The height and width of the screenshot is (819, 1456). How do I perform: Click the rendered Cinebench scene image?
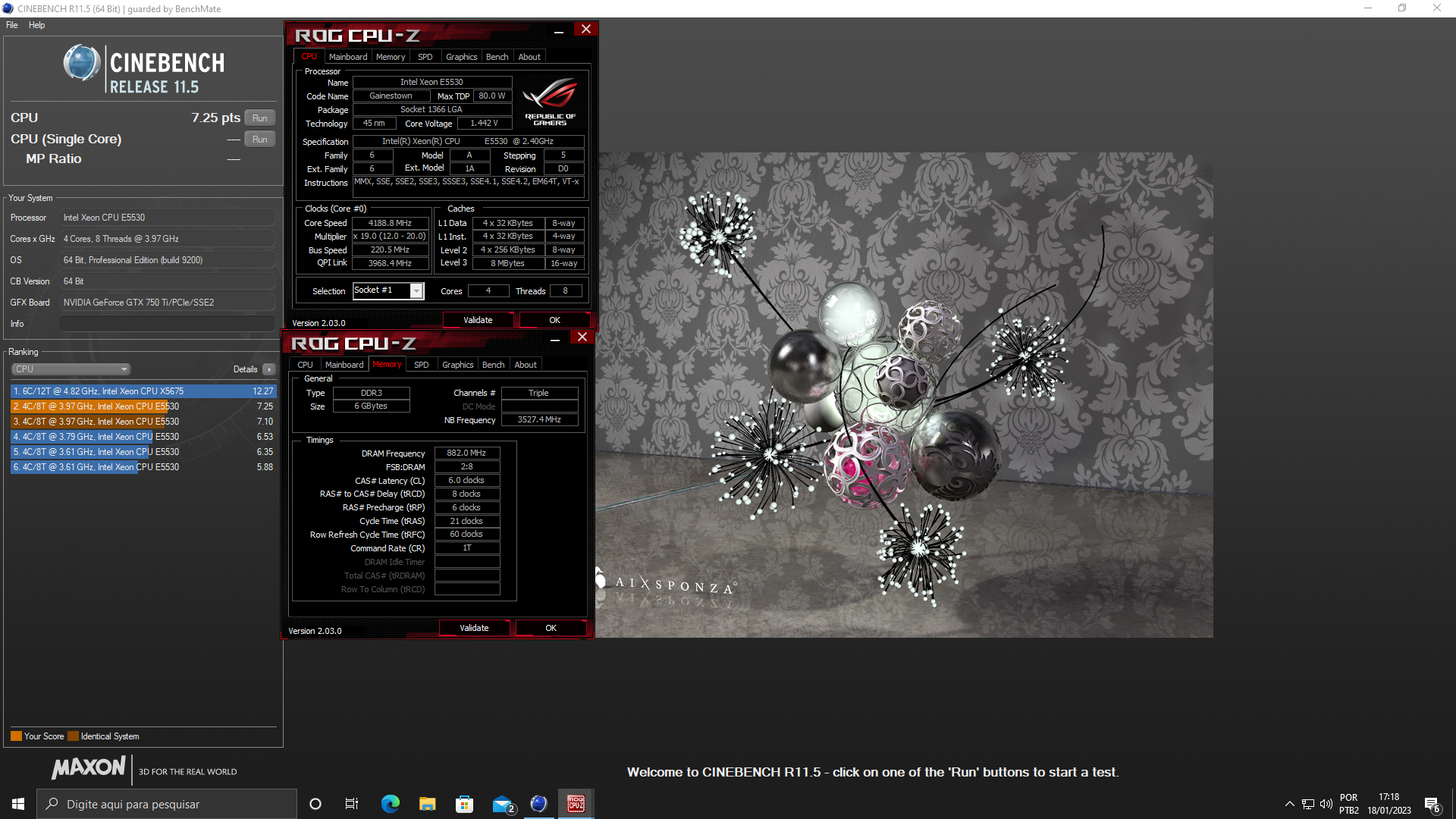tap(904, 395)
